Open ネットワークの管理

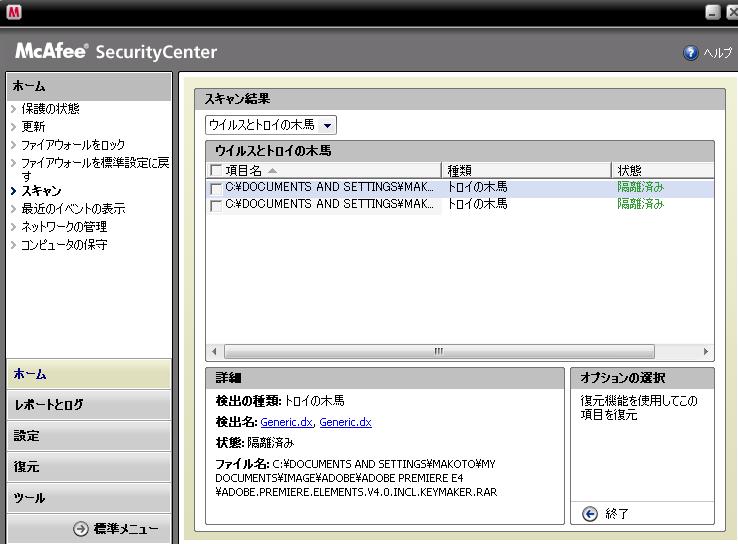(x=64, y=226)
